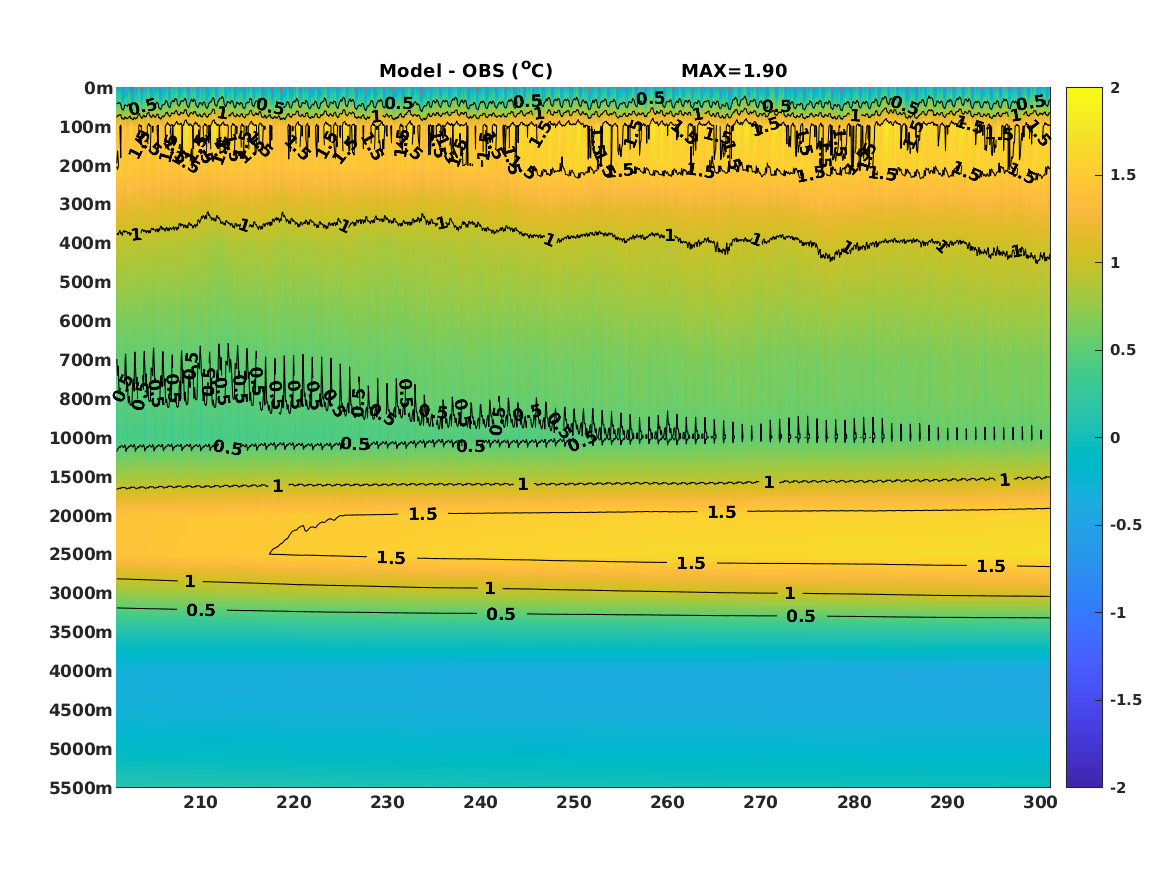Click the "200m" depth tick label
Screen dimensions: 1167x875
click(86, 166)
